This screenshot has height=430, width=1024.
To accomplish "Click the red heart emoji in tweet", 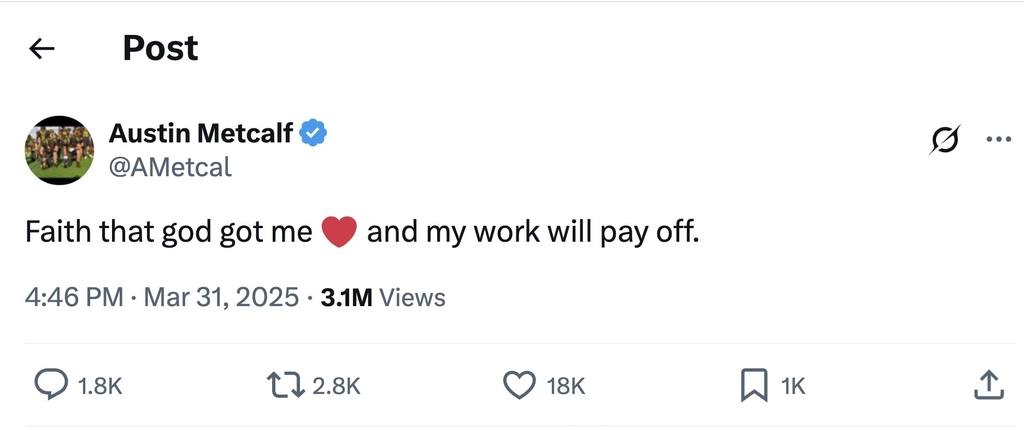I will [x=340, y=232].
